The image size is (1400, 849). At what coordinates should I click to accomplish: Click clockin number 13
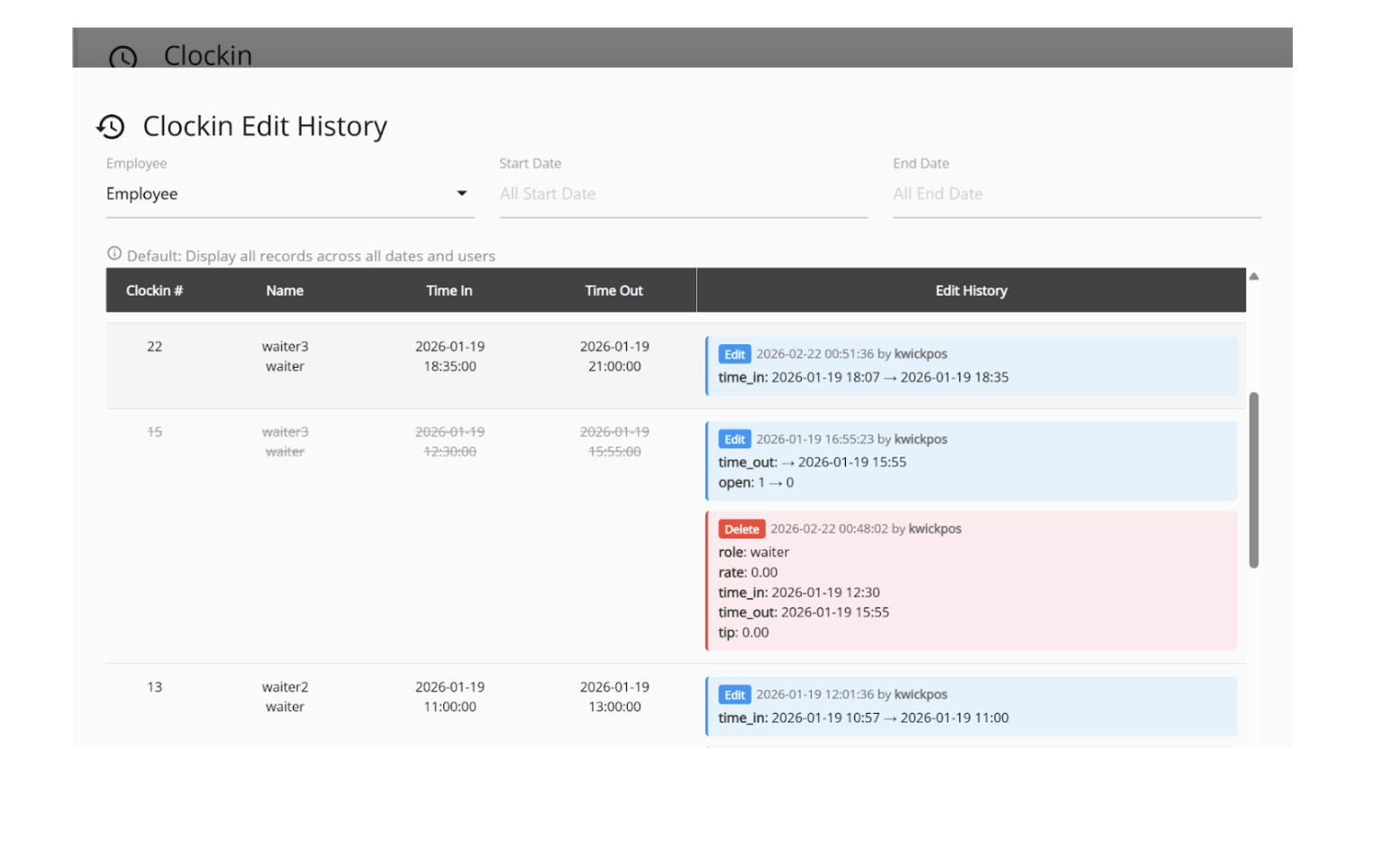tap(155, 687)
